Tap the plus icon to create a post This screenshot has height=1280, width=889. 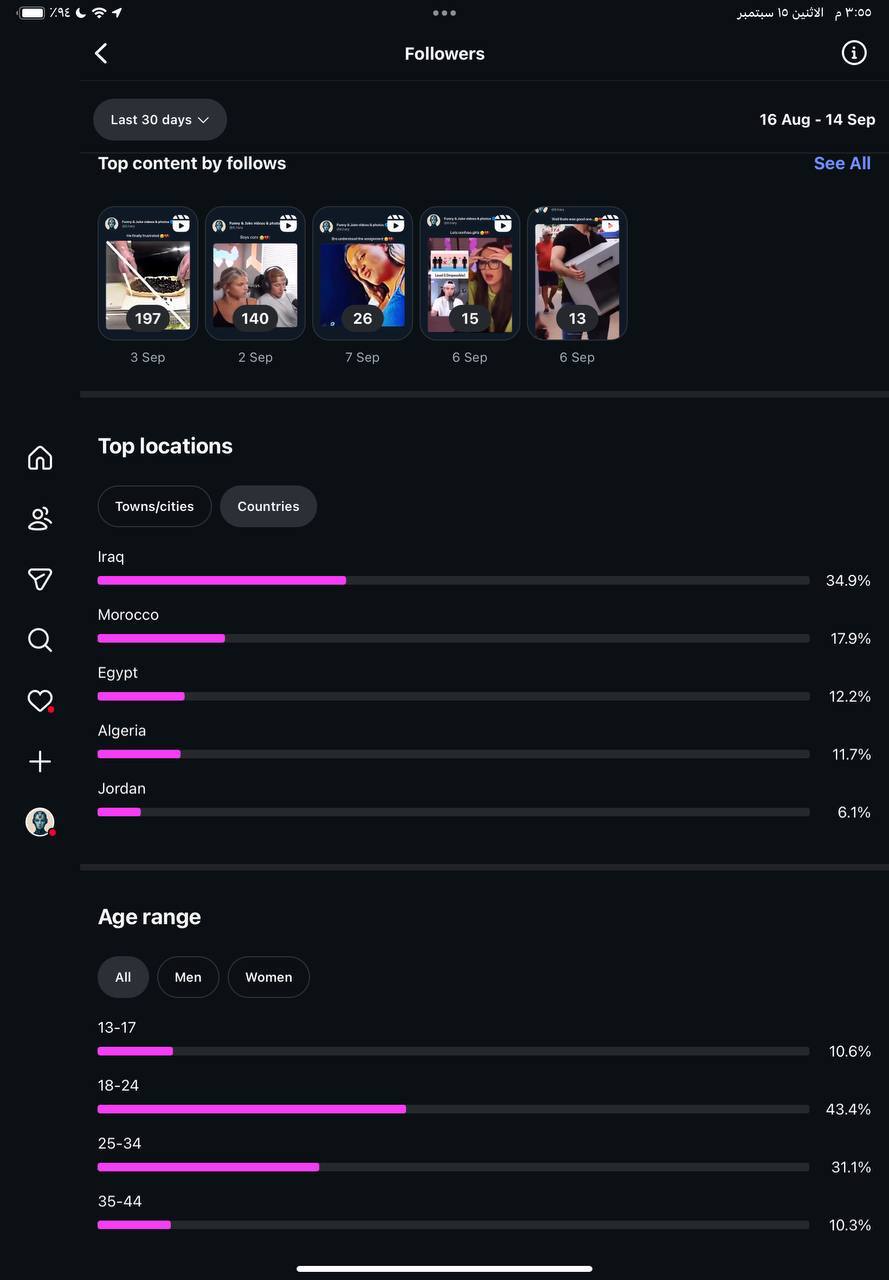pos(40,762)
